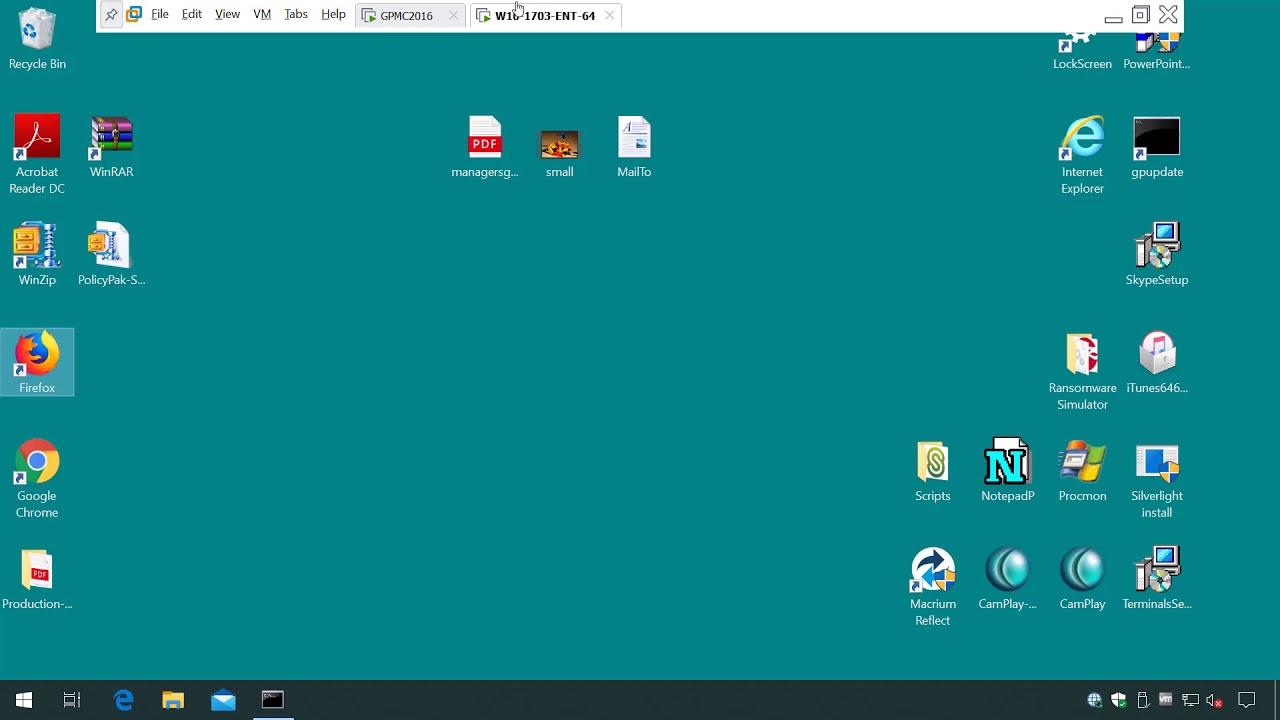The image size is (1280, 720).
Task: Select the WinZip desktop icon
Action: tap(37, 255)
